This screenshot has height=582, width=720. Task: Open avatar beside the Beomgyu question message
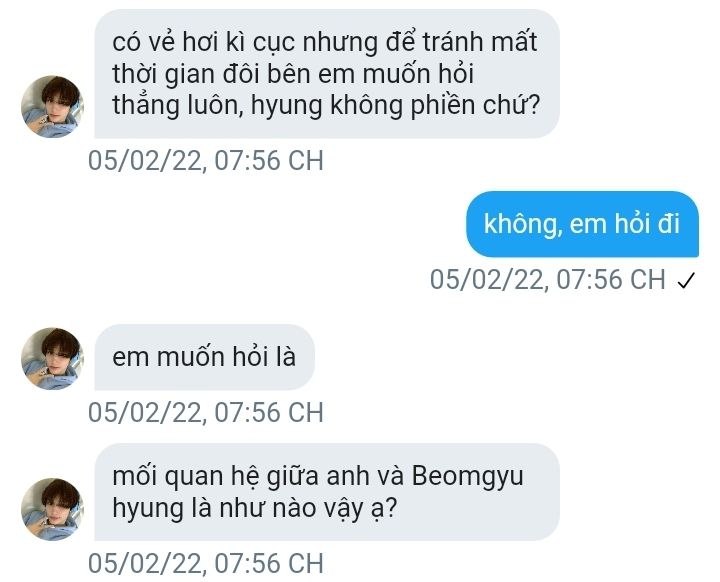pos(52,509)
